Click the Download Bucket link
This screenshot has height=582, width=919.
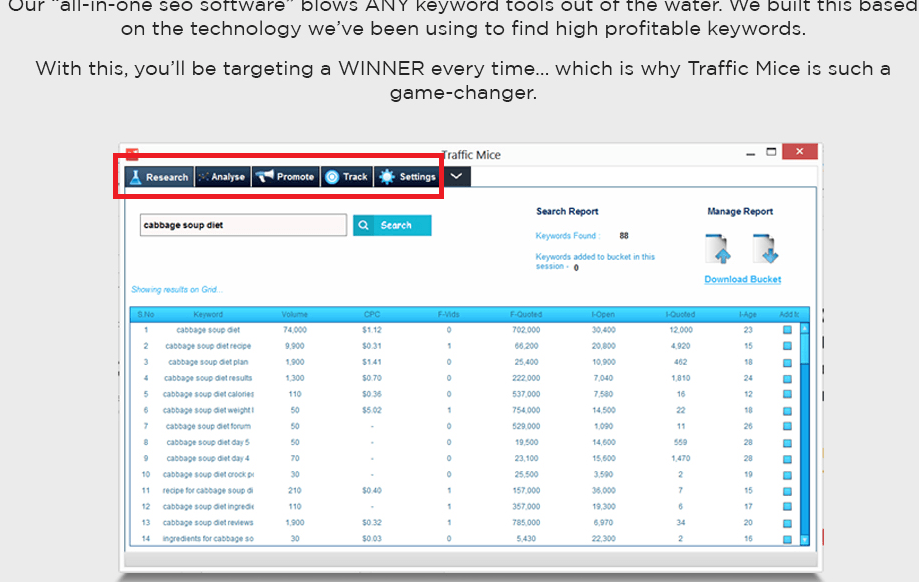click(743, 280)
